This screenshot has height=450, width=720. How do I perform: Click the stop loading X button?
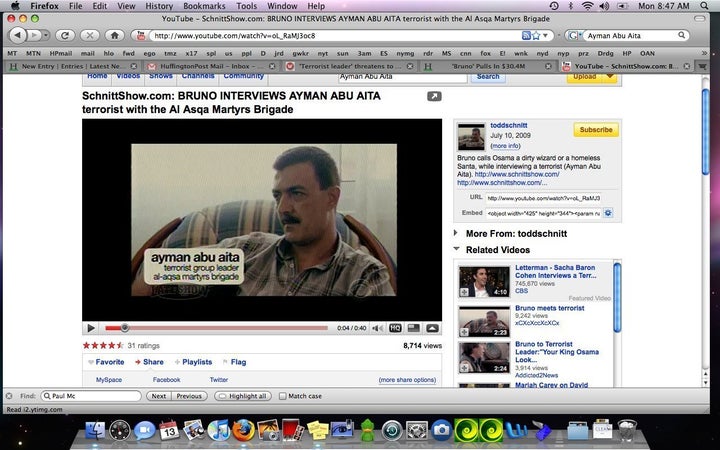pyautogui.click(x=90, y=35)
